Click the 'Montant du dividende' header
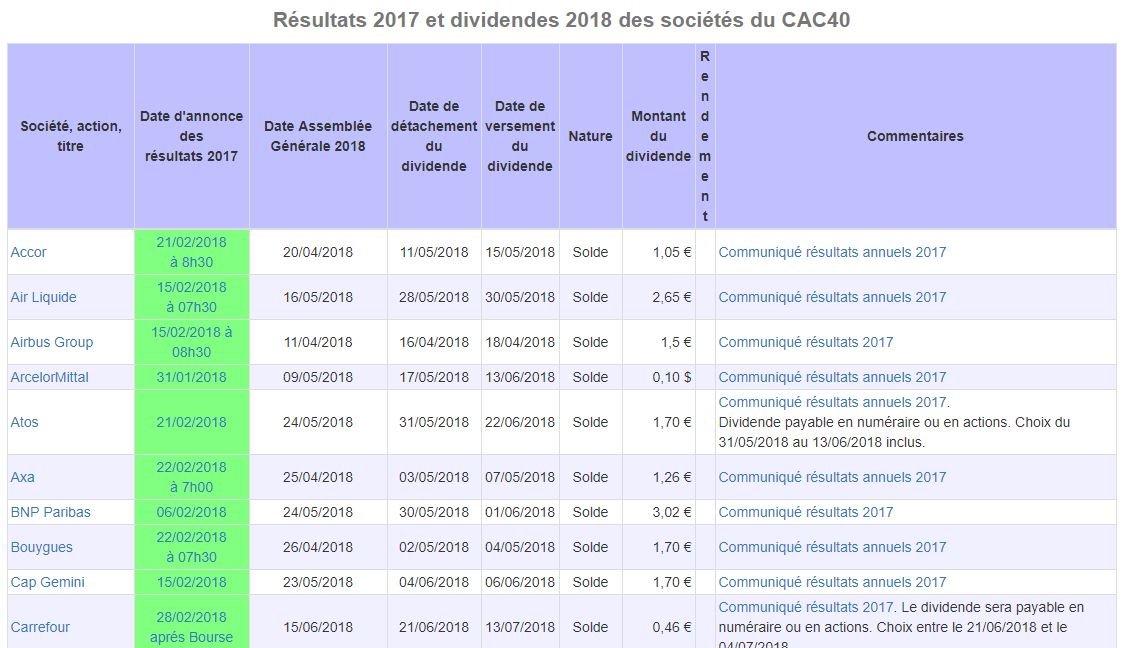Viewport: 1126px width, 648px height. 659,136
